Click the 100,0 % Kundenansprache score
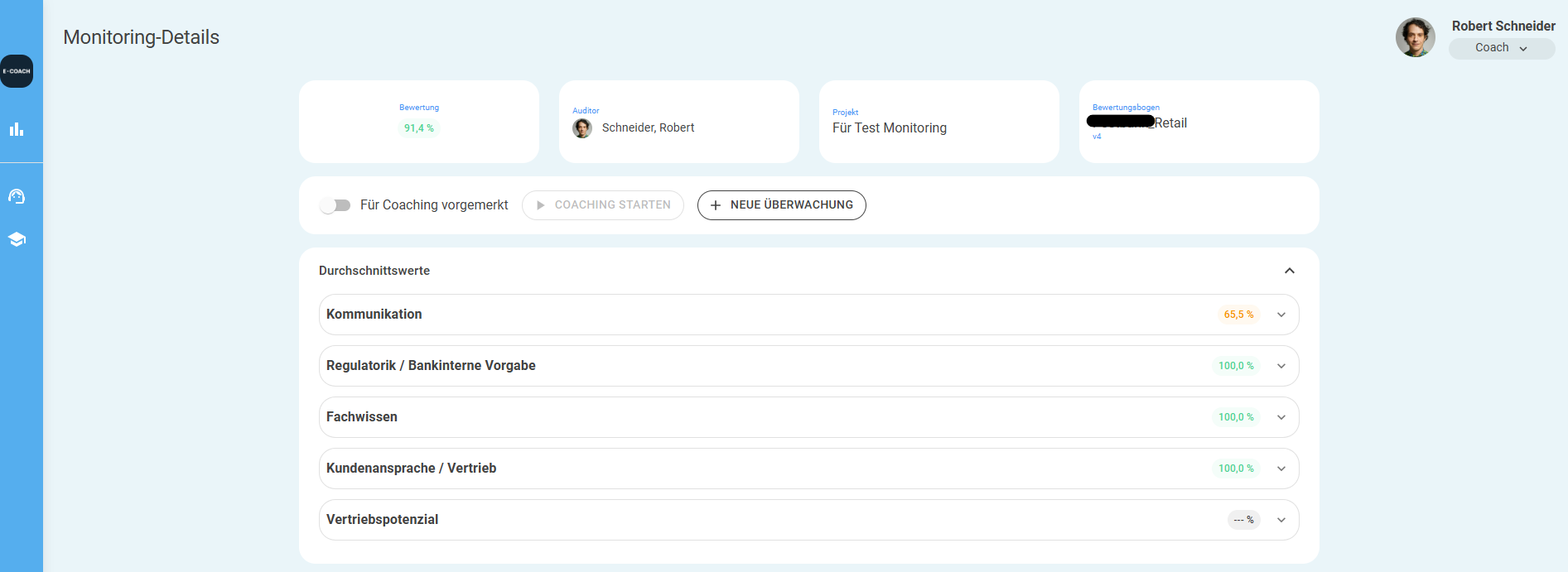 tap(1236, 469)
